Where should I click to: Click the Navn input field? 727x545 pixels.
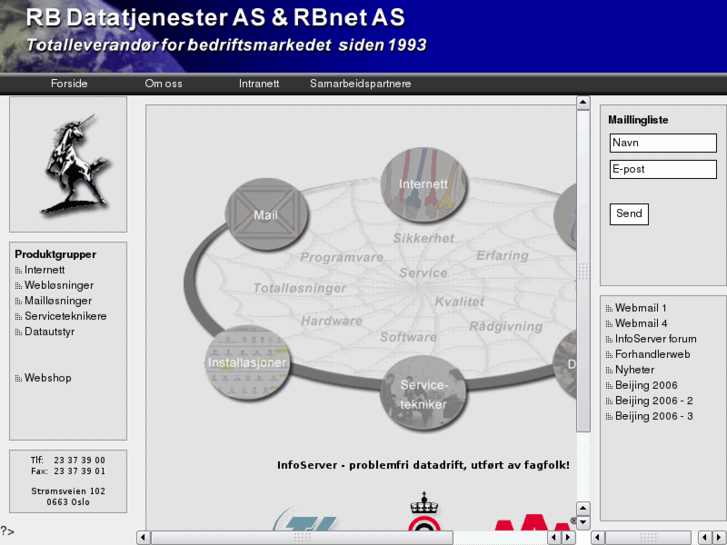663,143
